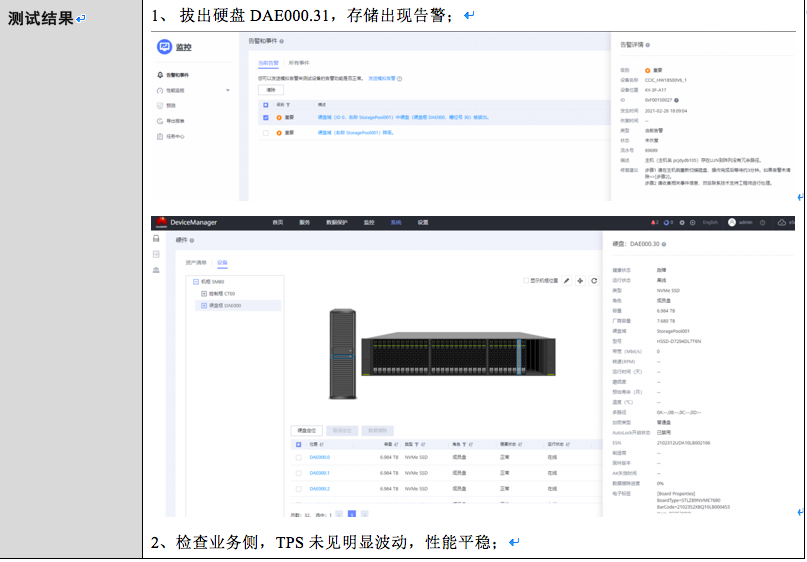Viewport: 807px width, 562px height.
Task: Click cabinet tower image
Action: click(342, 354)
